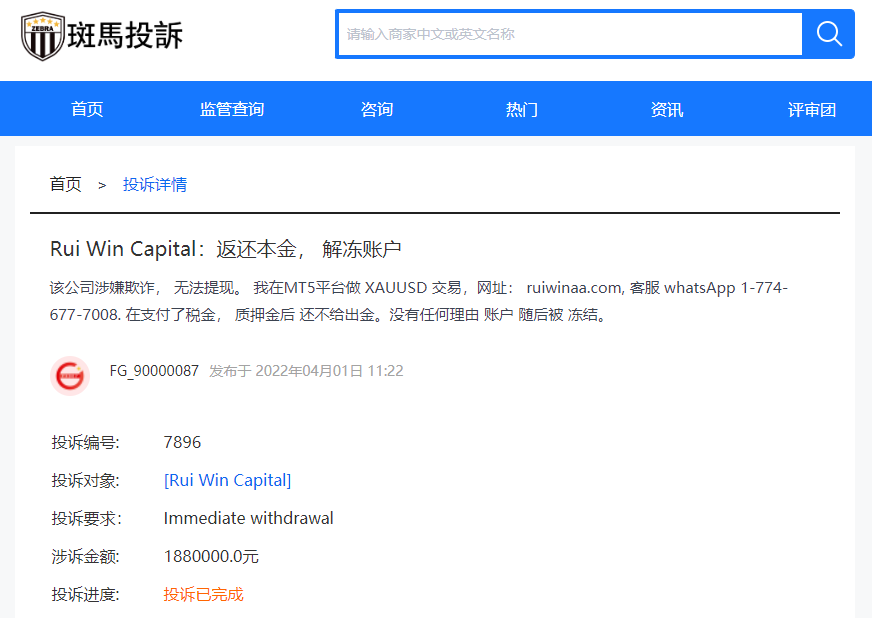Image resolution: width=872 pixels, height=618 pixels.
Task: Click the 投诉详情 breadcrumb link
Action: 155,185
